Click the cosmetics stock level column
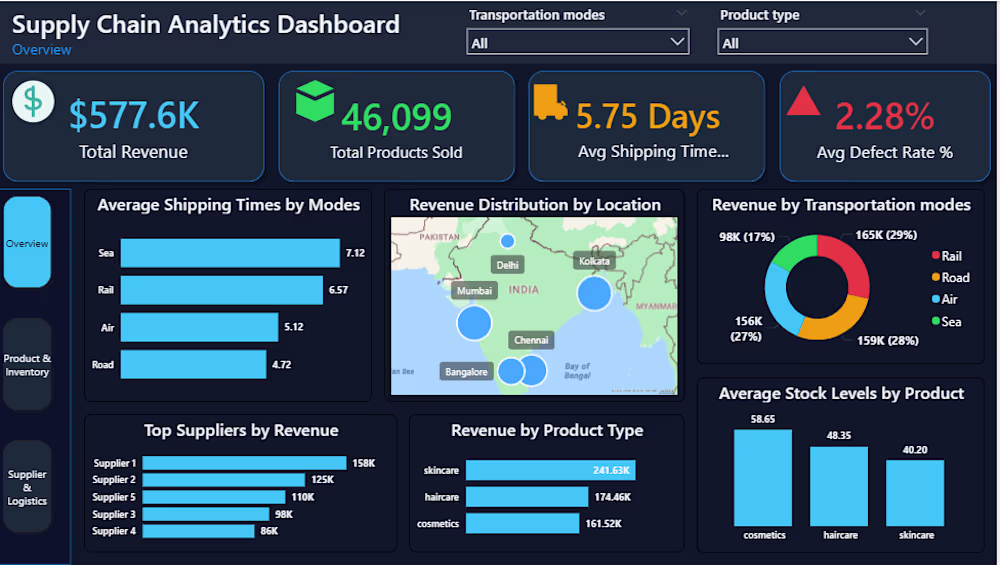This screenshot has width=1000, height=565. (x=763, y=478)
